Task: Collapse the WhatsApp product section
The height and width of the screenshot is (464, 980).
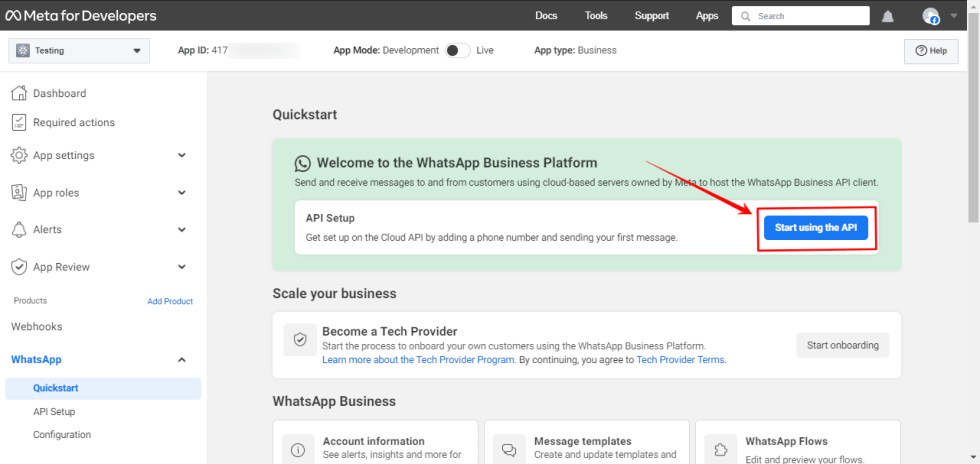Action: tap(181, 359)
